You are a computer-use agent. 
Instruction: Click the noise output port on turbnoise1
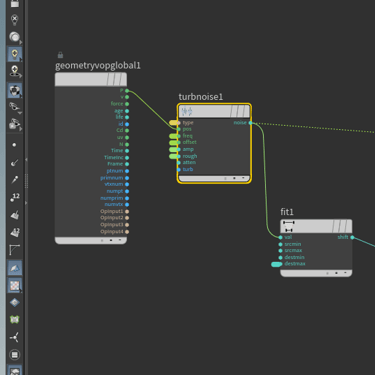(251, 123)
